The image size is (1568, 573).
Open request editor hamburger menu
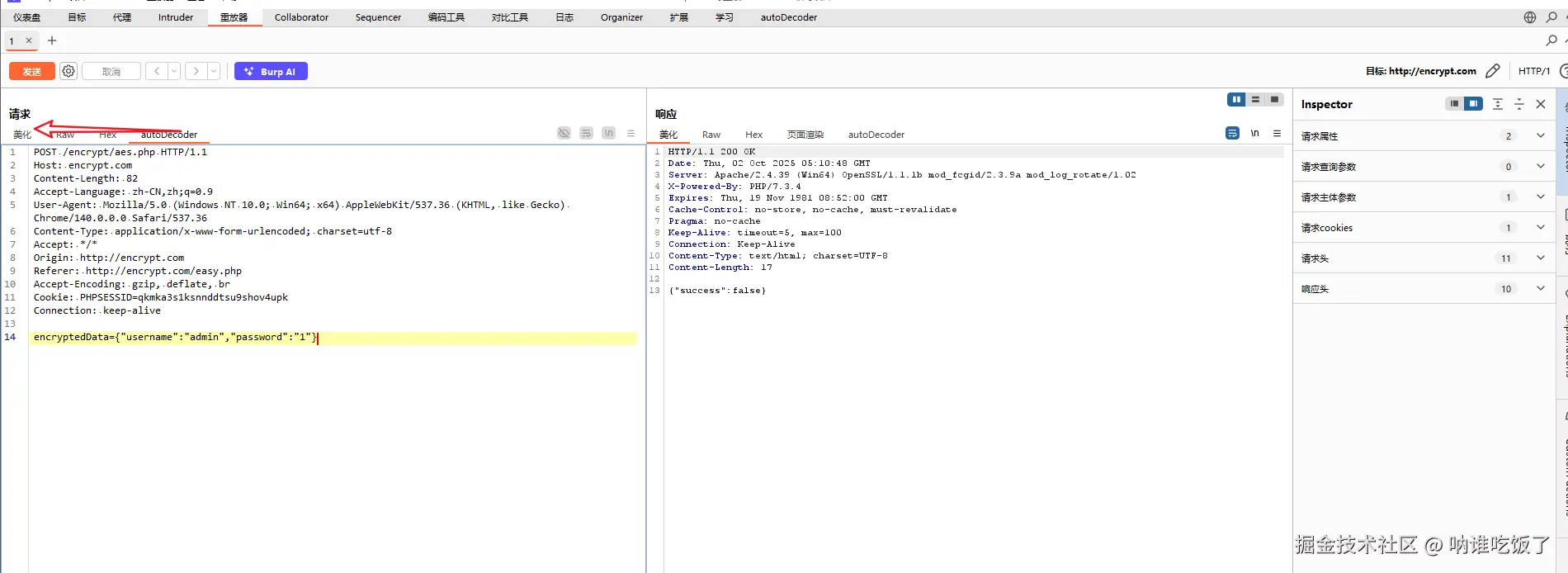tap(631, 133)
